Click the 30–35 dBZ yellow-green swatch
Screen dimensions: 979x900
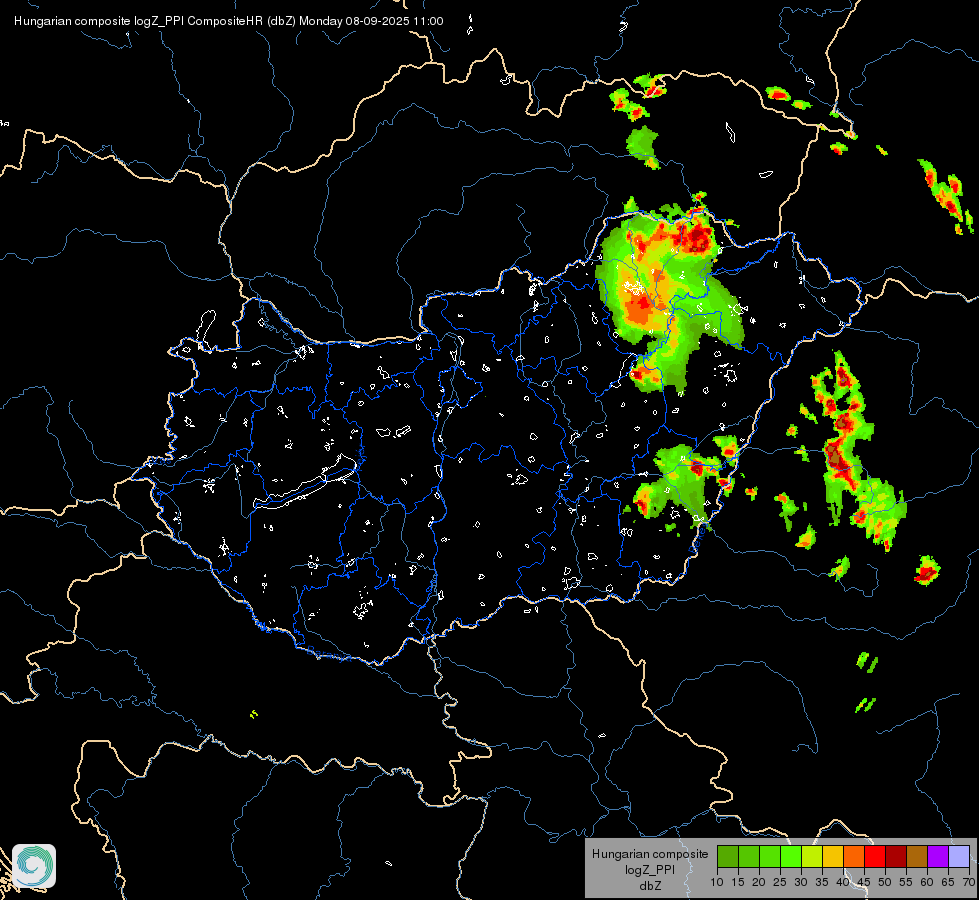(x=812, y=856)
